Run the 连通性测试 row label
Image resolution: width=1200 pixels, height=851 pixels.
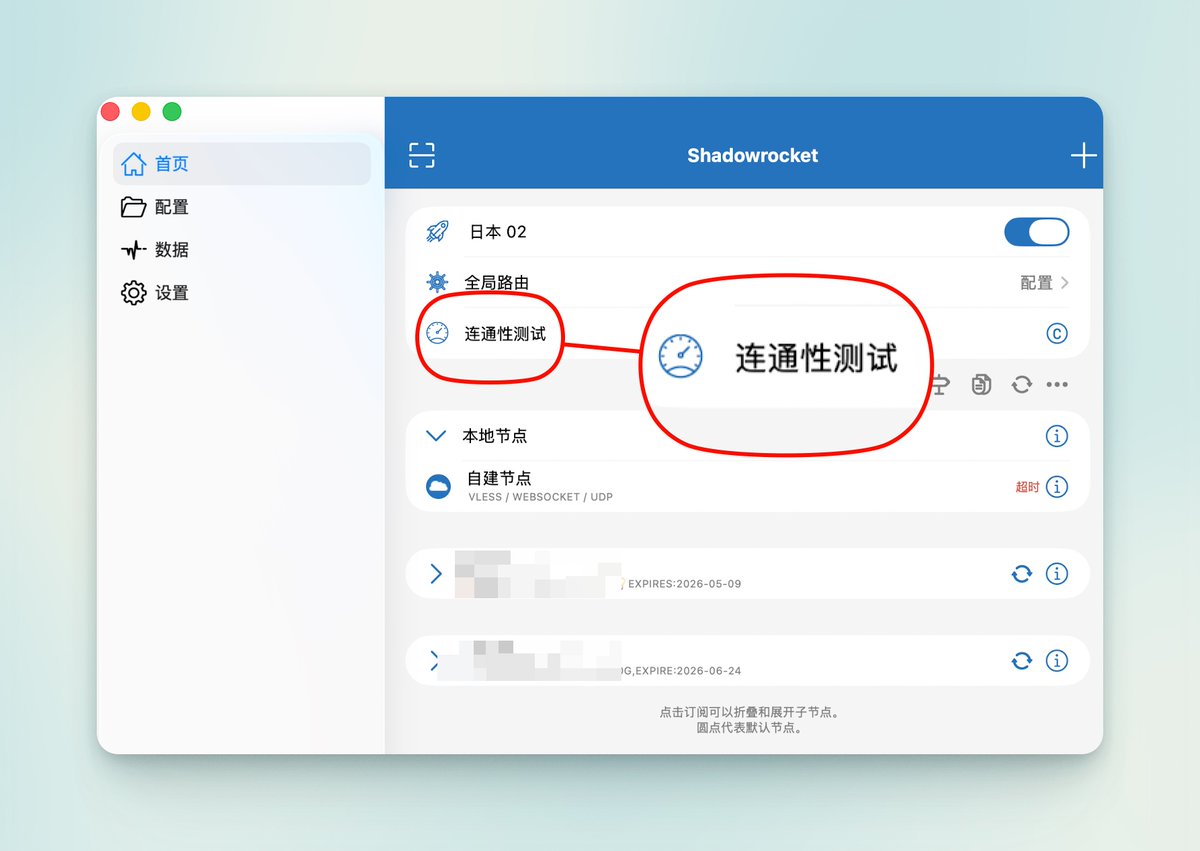tap(505, 334)
